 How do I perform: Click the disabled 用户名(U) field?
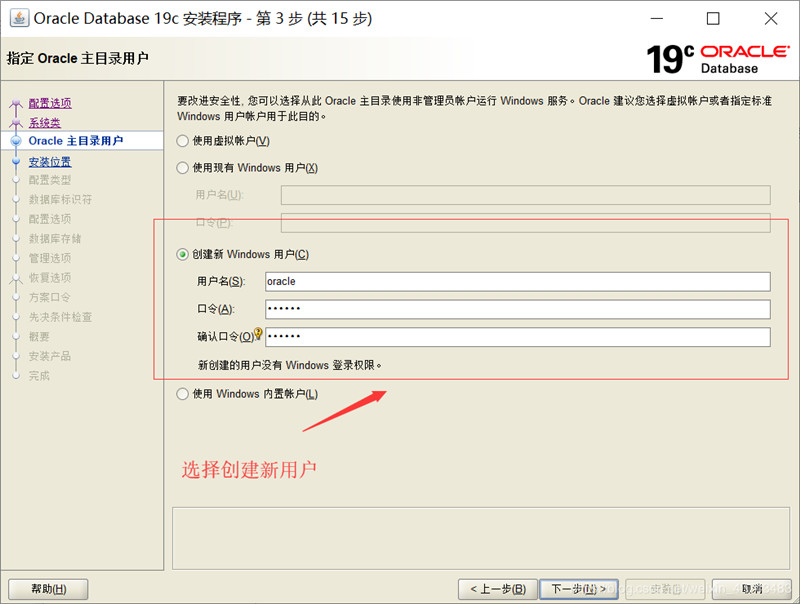(526, 195)
